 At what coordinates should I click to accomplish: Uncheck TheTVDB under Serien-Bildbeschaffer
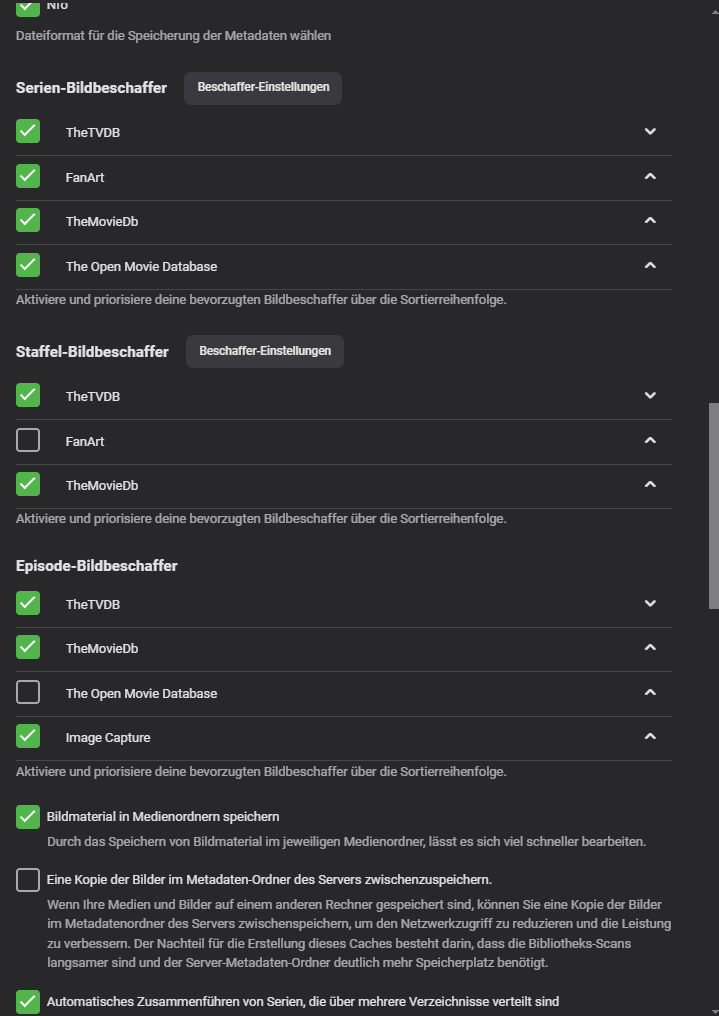tap(28, 131)
